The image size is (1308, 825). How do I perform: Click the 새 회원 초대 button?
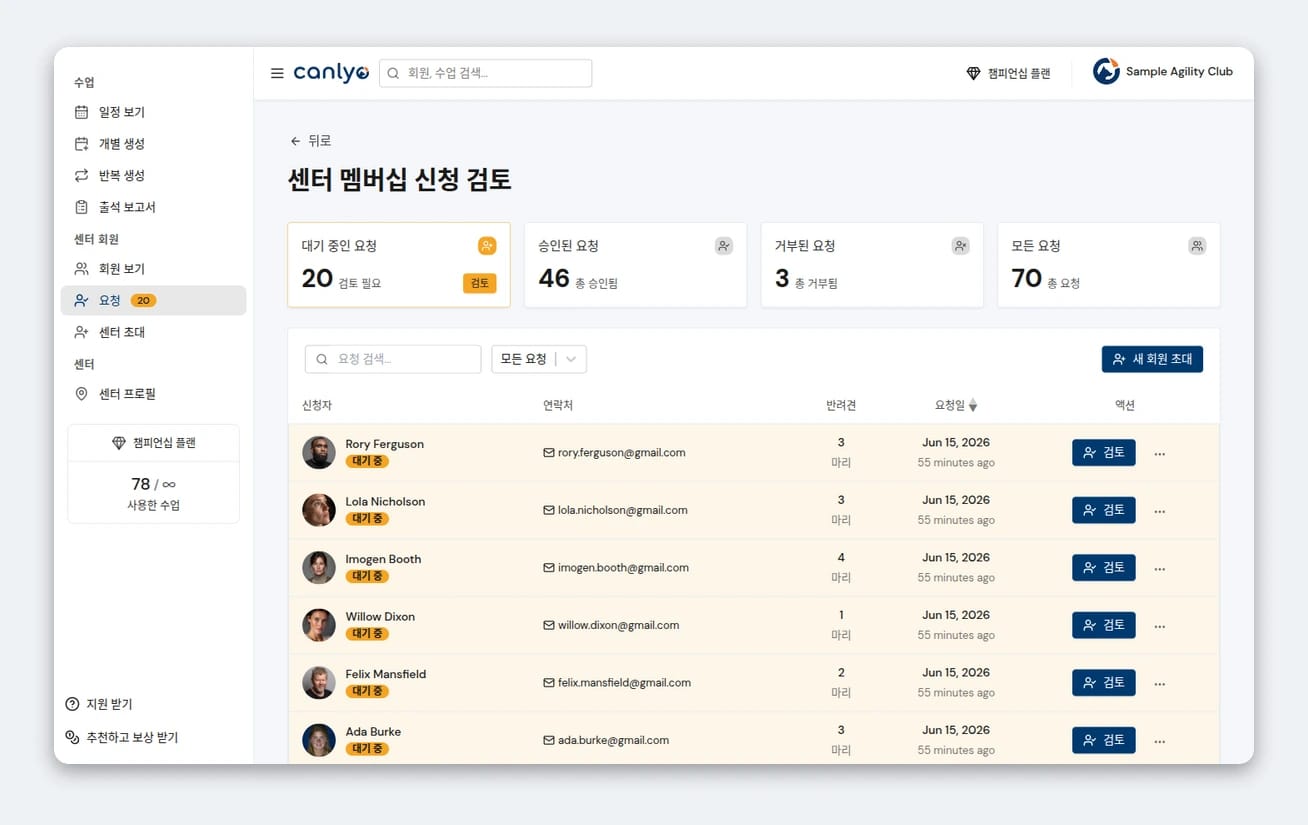point(1152,359)
